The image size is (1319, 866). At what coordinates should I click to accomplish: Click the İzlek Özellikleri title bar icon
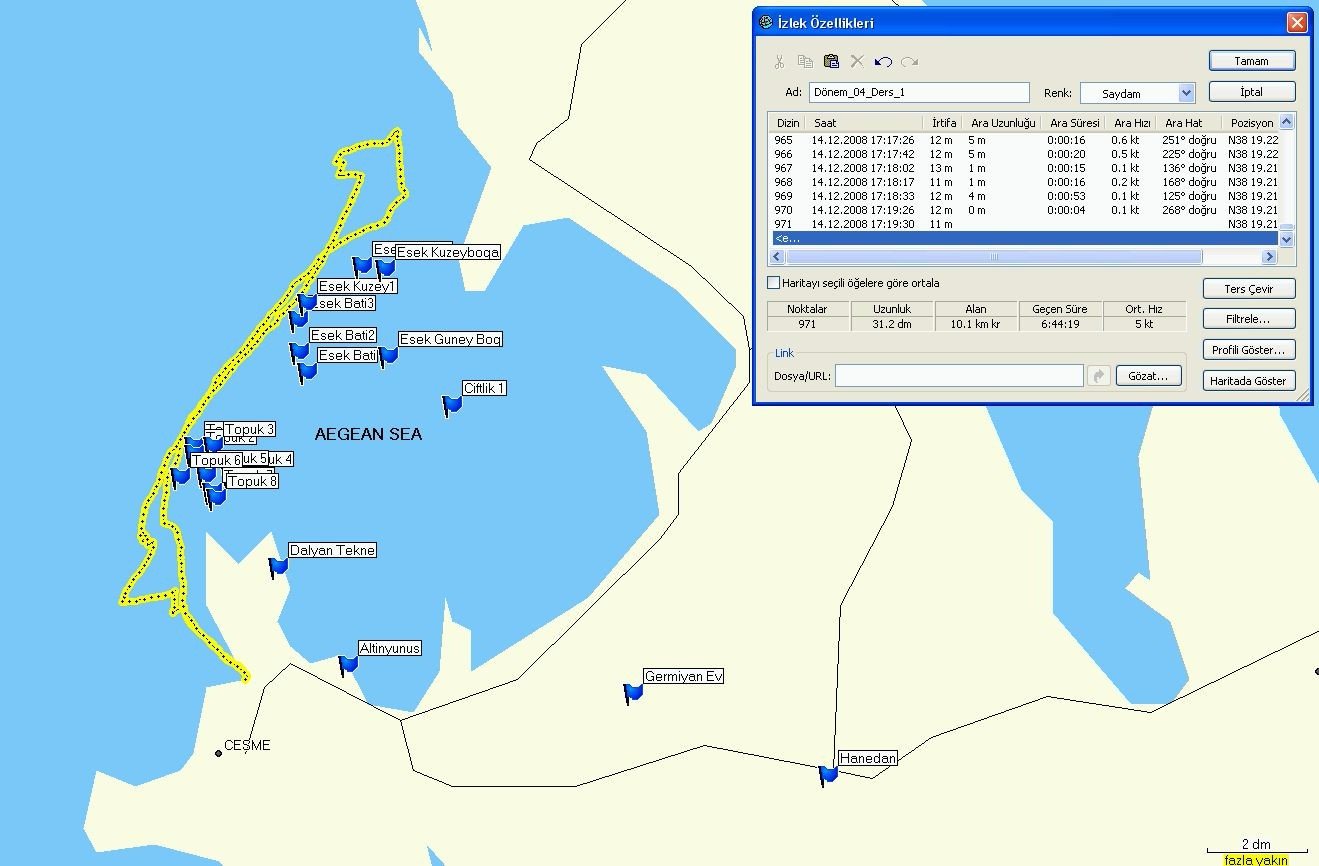click(766, 23)
